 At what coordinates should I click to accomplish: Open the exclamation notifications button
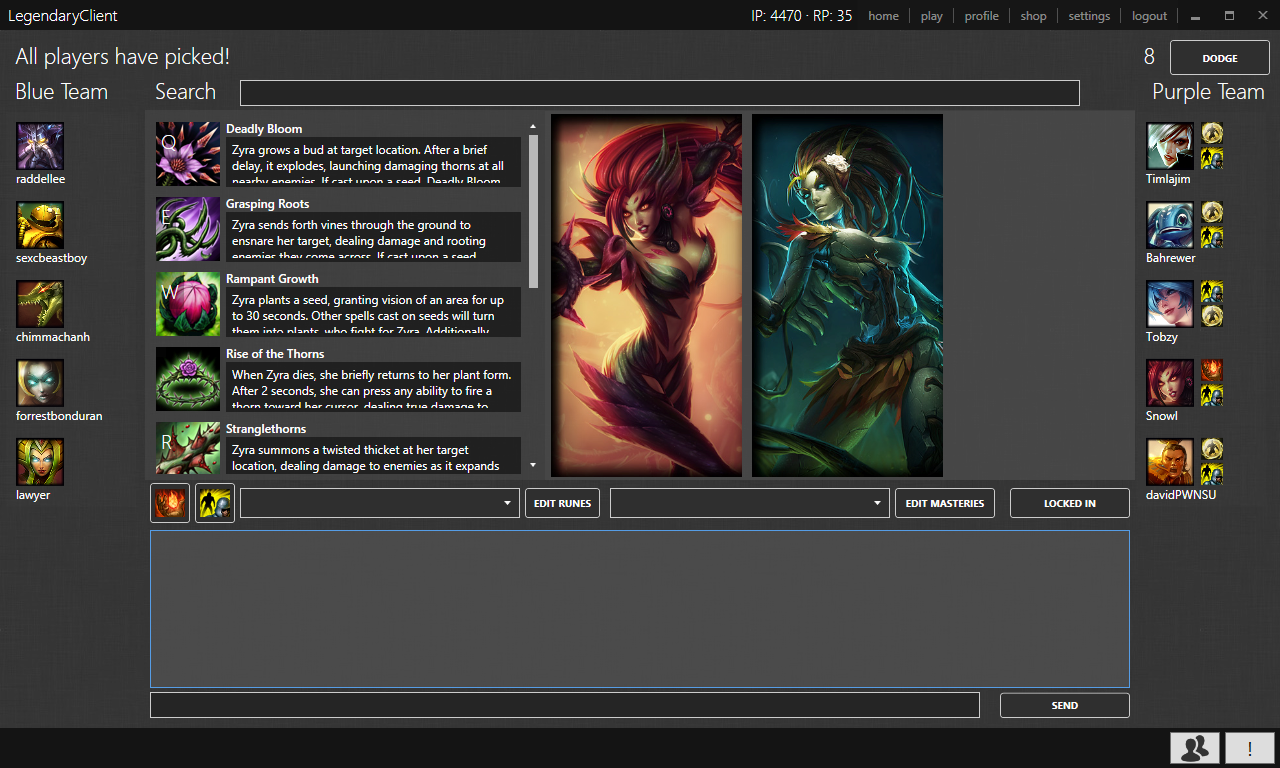click(x=1250, y=748)
